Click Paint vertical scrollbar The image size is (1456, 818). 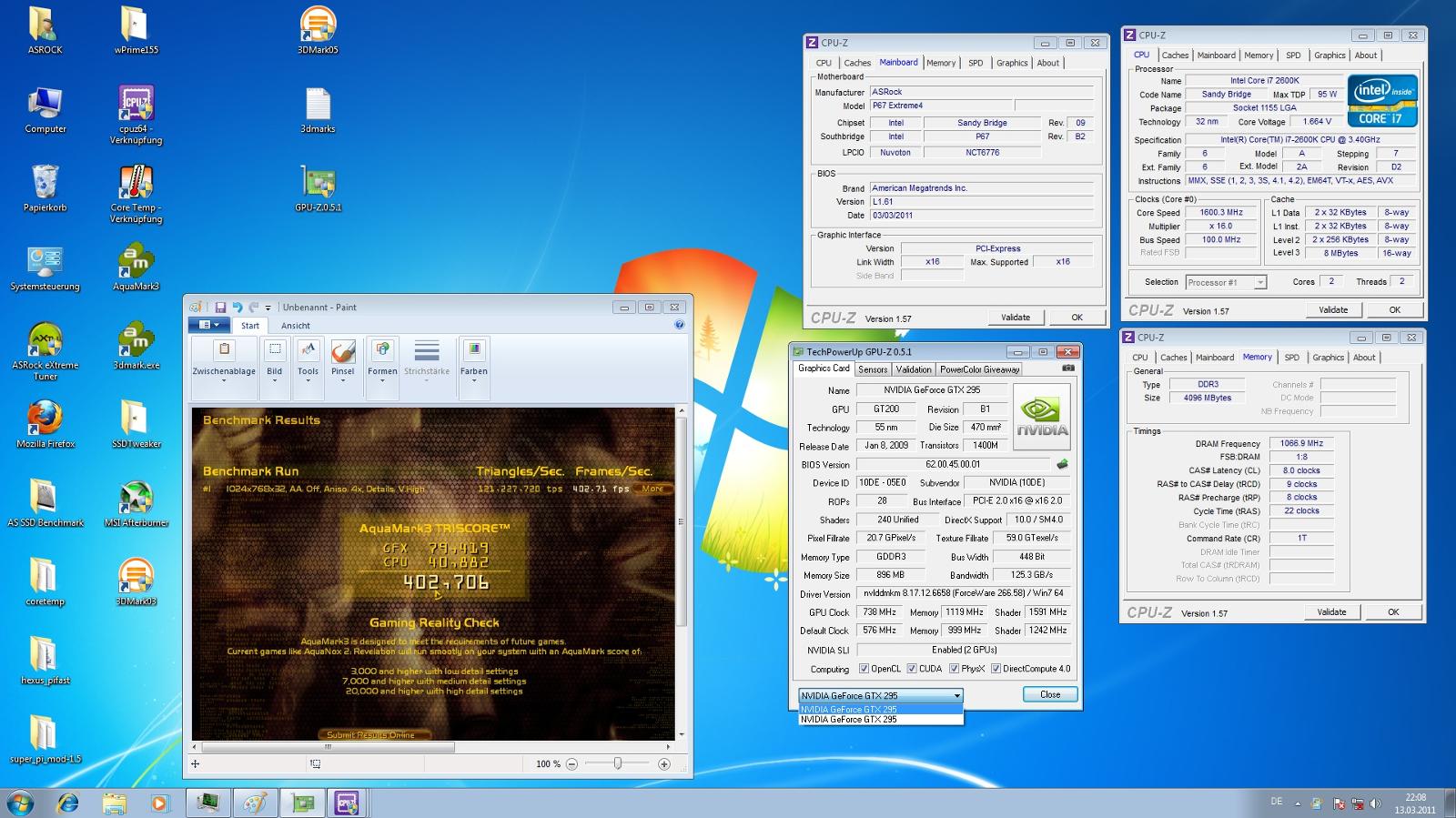pyautogui.click(x=681, y=521)
